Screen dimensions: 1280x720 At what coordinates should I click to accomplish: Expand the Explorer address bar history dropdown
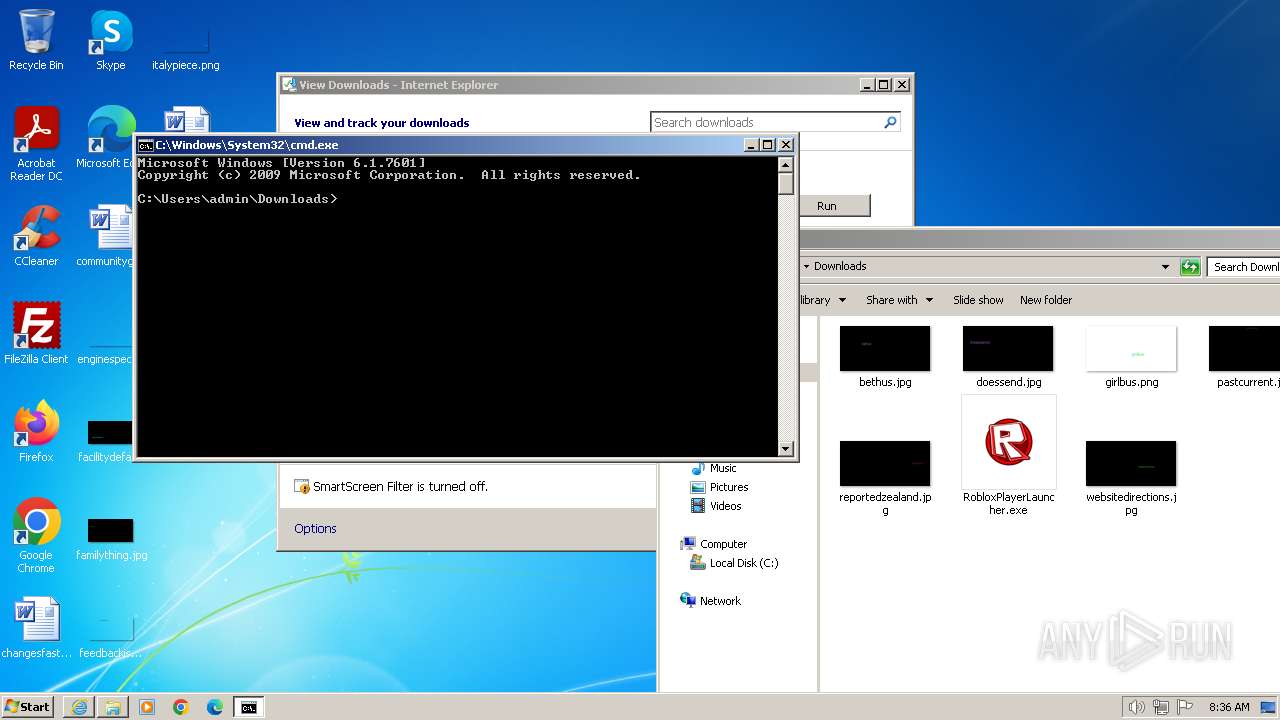click(x=1165, y=267)
